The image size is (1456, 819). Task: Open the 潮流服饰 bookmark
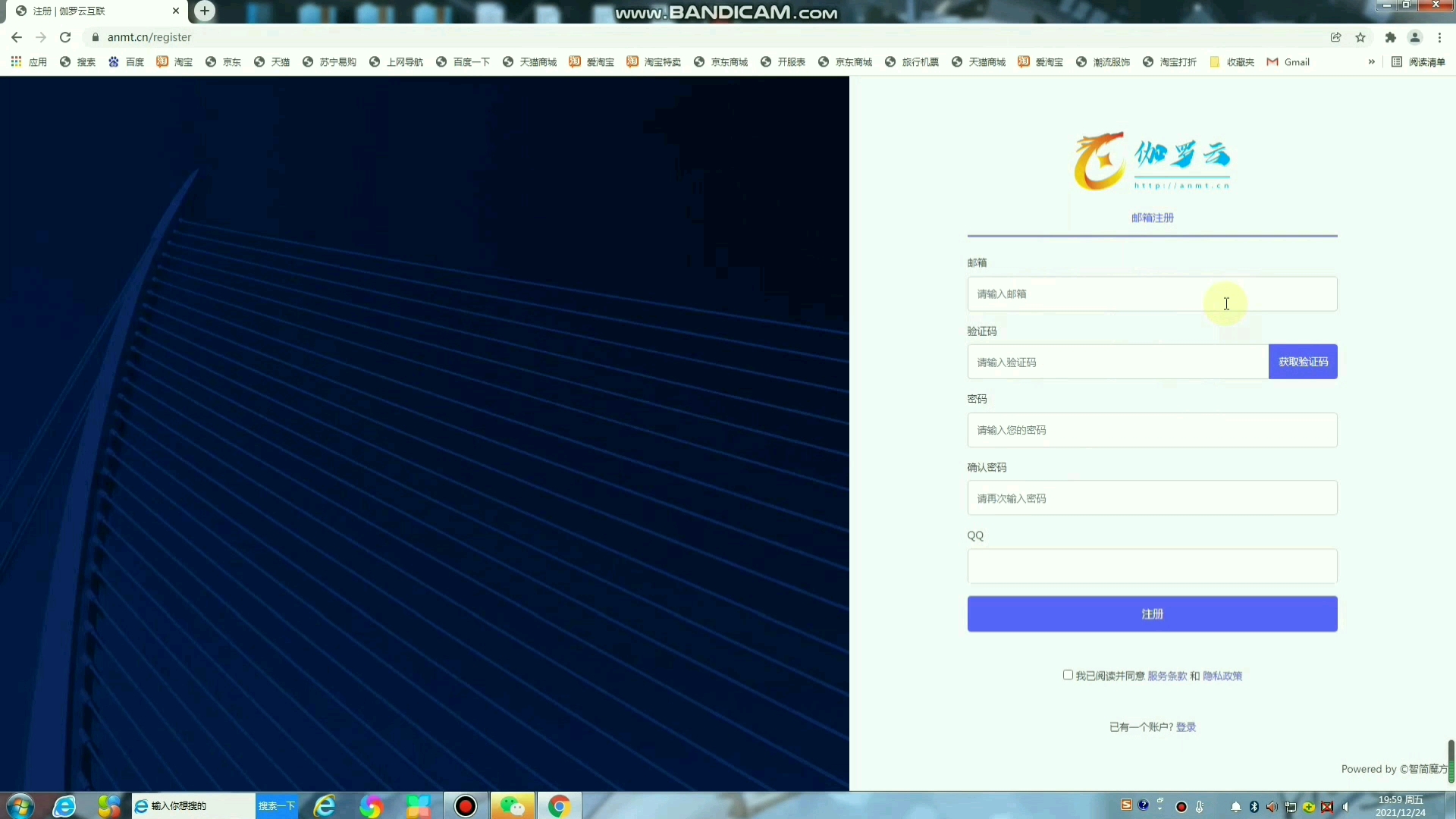click(x=1103, y=62)
